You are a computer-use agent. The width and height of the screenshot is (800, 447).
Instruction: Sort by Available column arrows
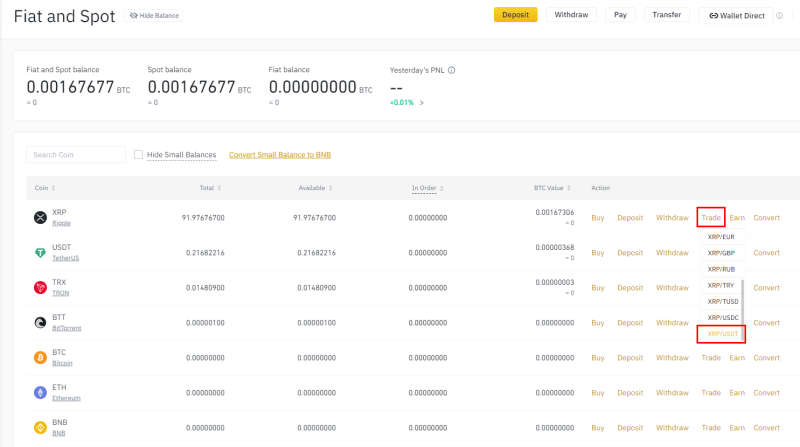coord(331,188)
